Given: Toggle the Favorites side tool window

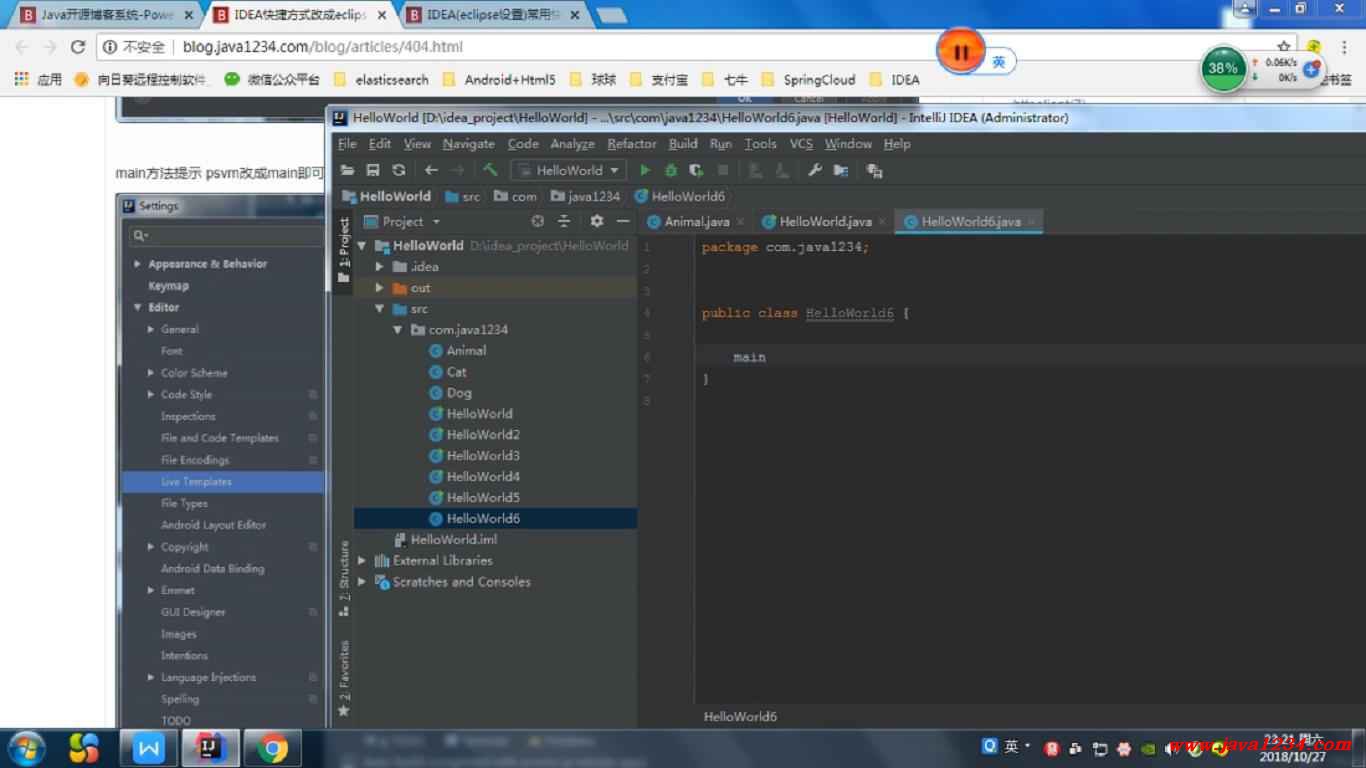Looking at the screenshot, I should point(344,678).
